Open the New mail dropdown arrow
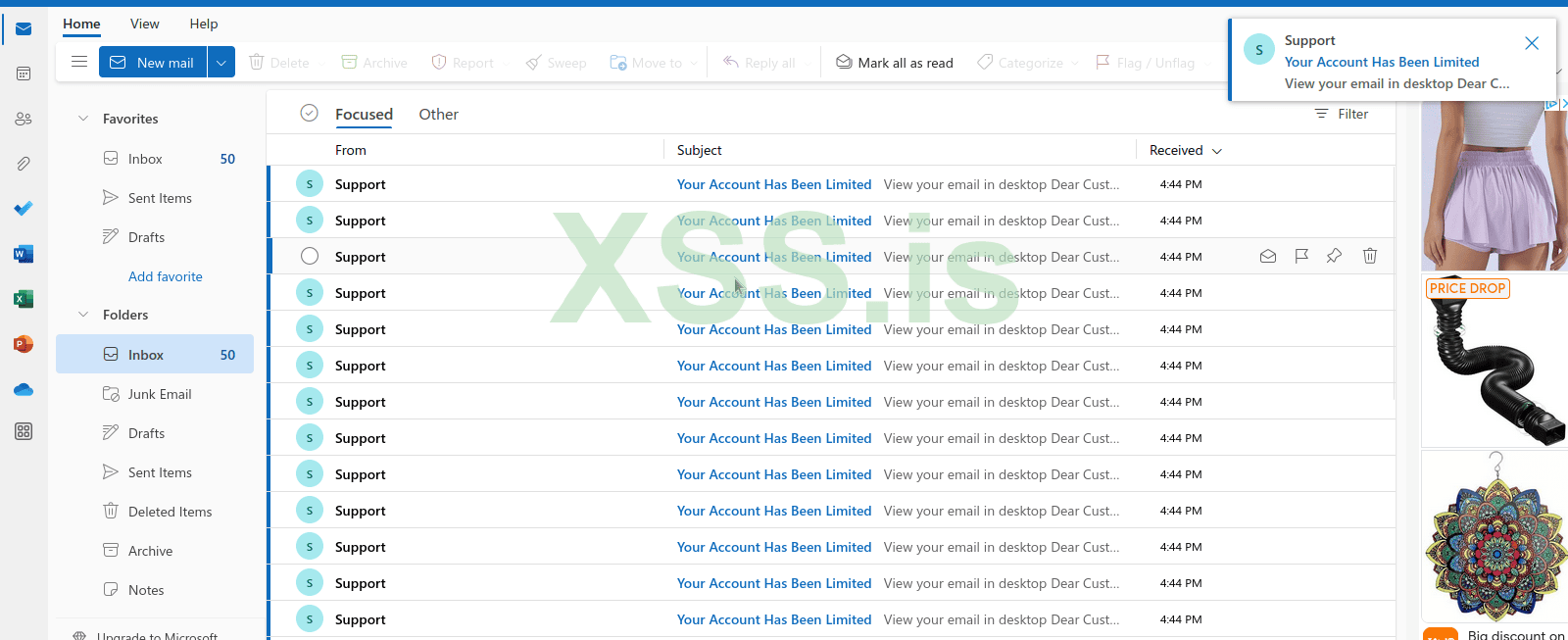1568x640 pixels. [x=221, y=63]
